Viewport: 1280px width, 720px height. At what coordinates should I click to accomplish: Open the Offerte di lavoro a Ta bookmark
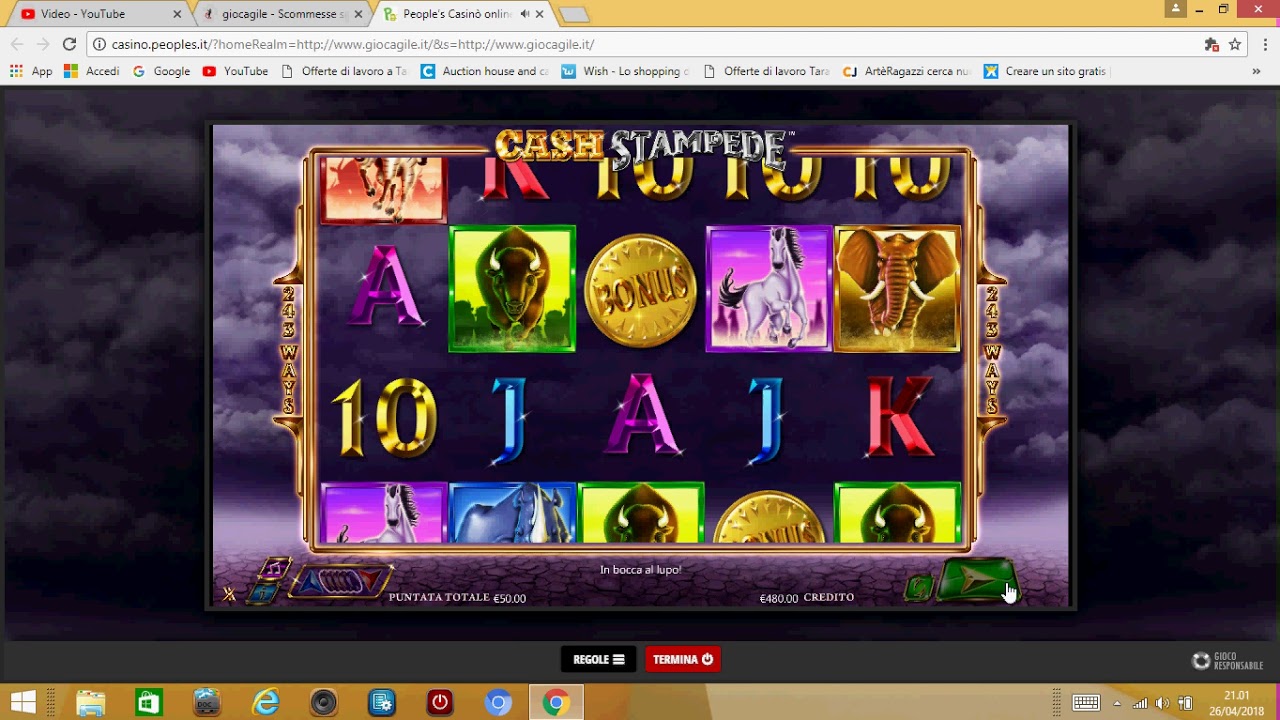pos(344,71)
